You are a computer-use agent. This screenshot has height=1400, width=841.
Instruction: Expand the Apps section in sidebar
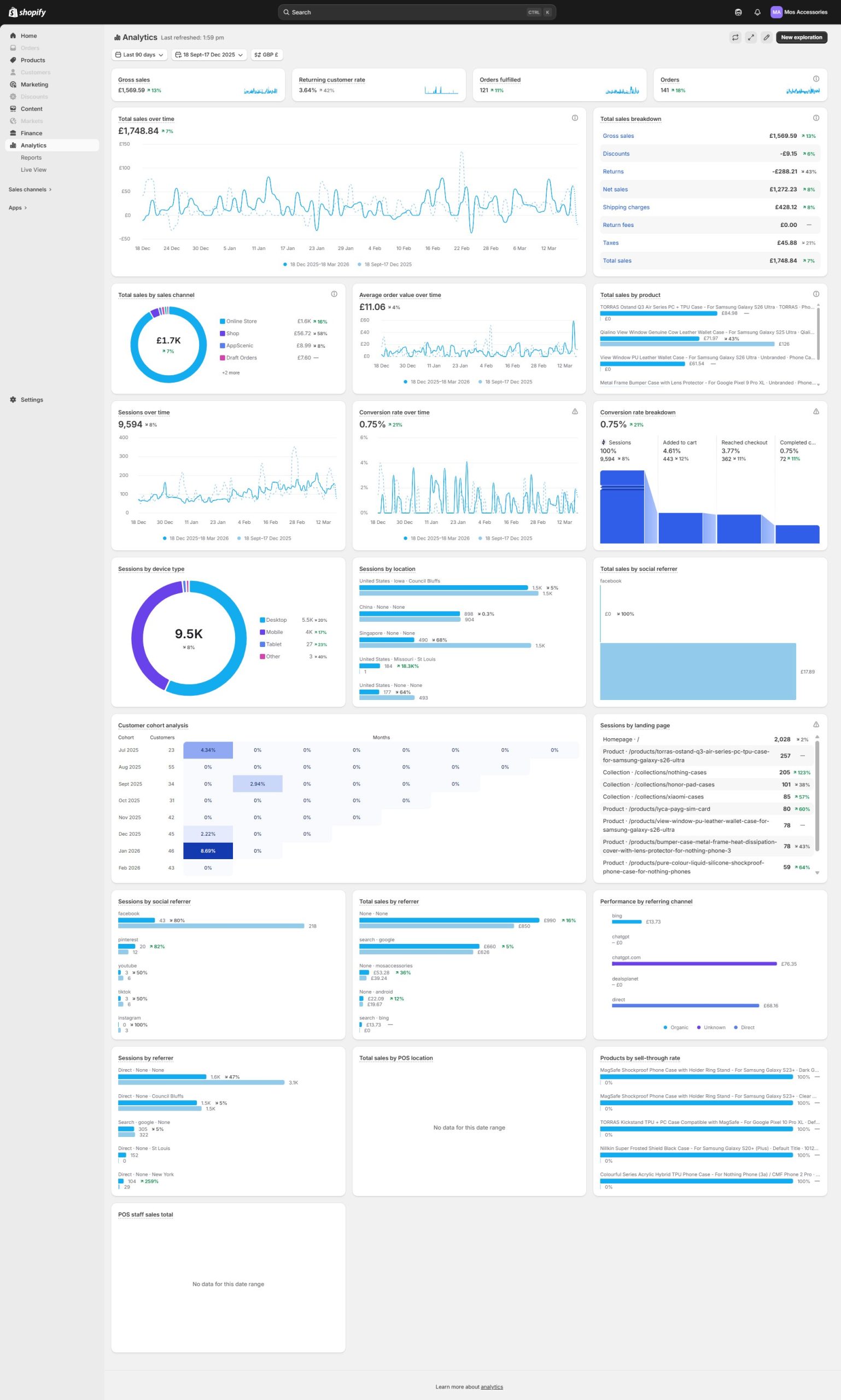pyautogui.click(x=17, y=207)
